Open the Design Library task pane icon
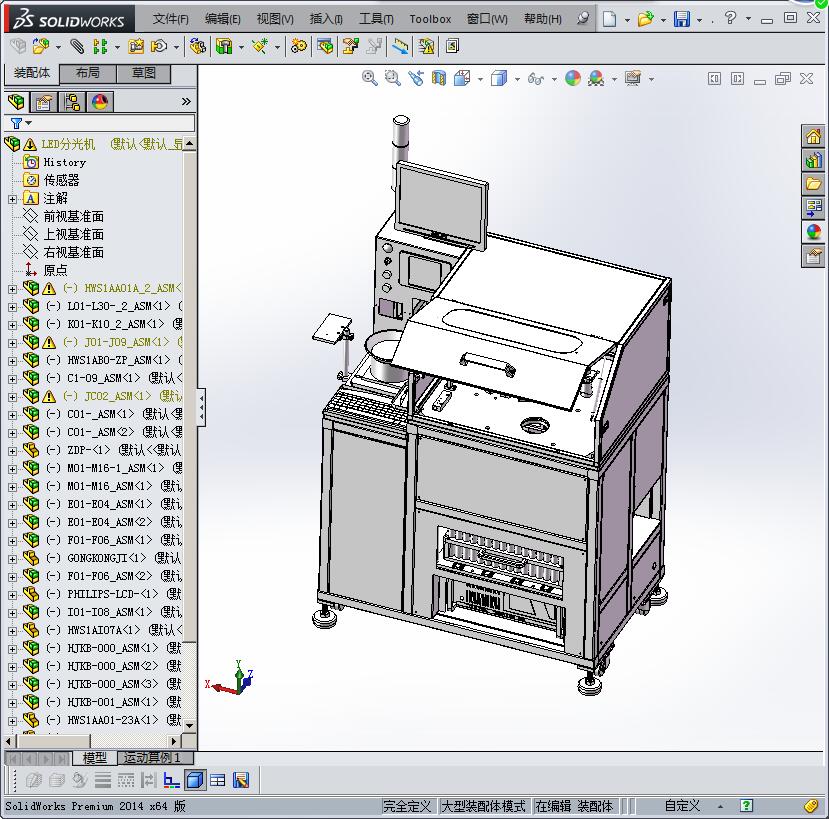The width and height of the screenshot is (829, 819). (x=813, y=160)
